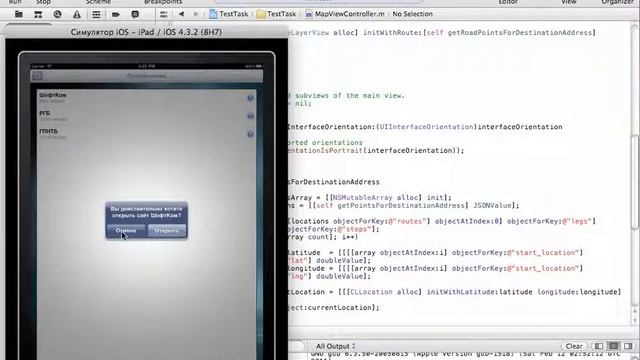Go forward in editor history
The height and width of the screenshot is (360, 640).
point(196,14)
